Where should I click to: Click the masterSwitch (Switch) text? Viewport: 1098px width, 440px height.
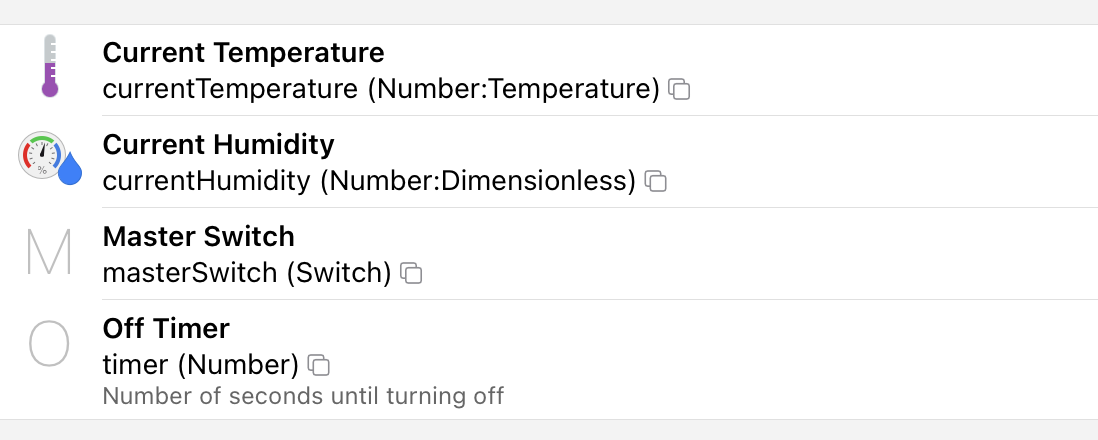tap(247, 273)
